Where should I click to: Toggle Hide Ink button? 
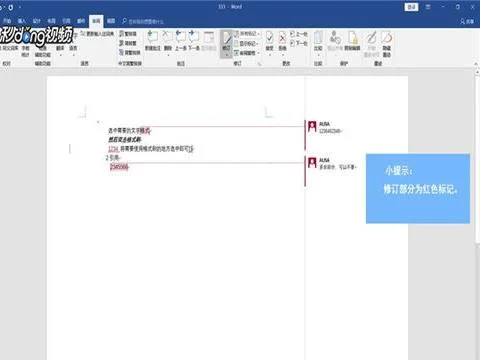(x=386, y=43)
